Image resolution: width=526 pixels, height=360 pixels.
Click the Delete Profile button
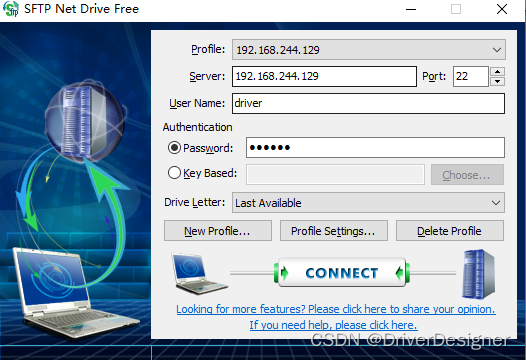(x=450, y=231)
